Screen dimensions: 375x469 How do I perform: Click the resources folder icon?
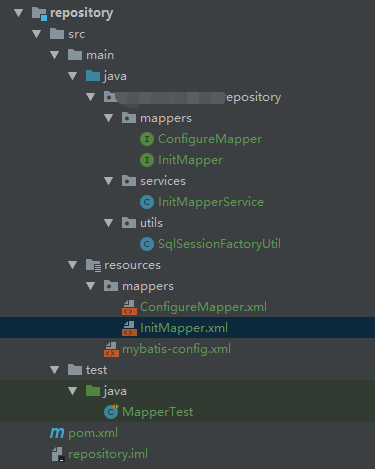pos(93,265)
